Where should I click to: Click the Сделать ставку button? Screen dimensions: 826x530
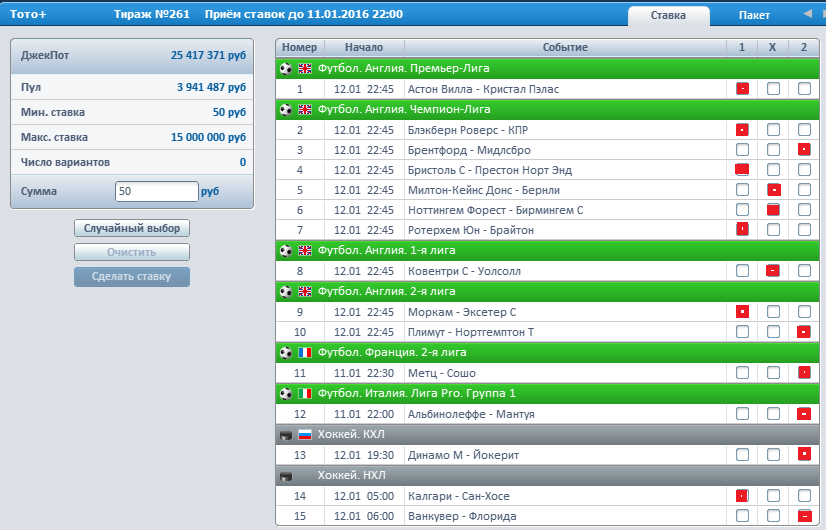click(132, 277)
